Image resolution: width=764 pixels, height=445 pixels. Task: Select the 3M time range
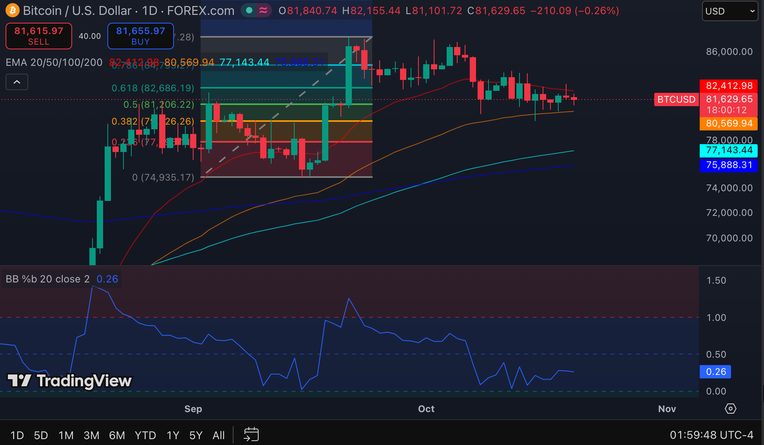coord(91,435)
